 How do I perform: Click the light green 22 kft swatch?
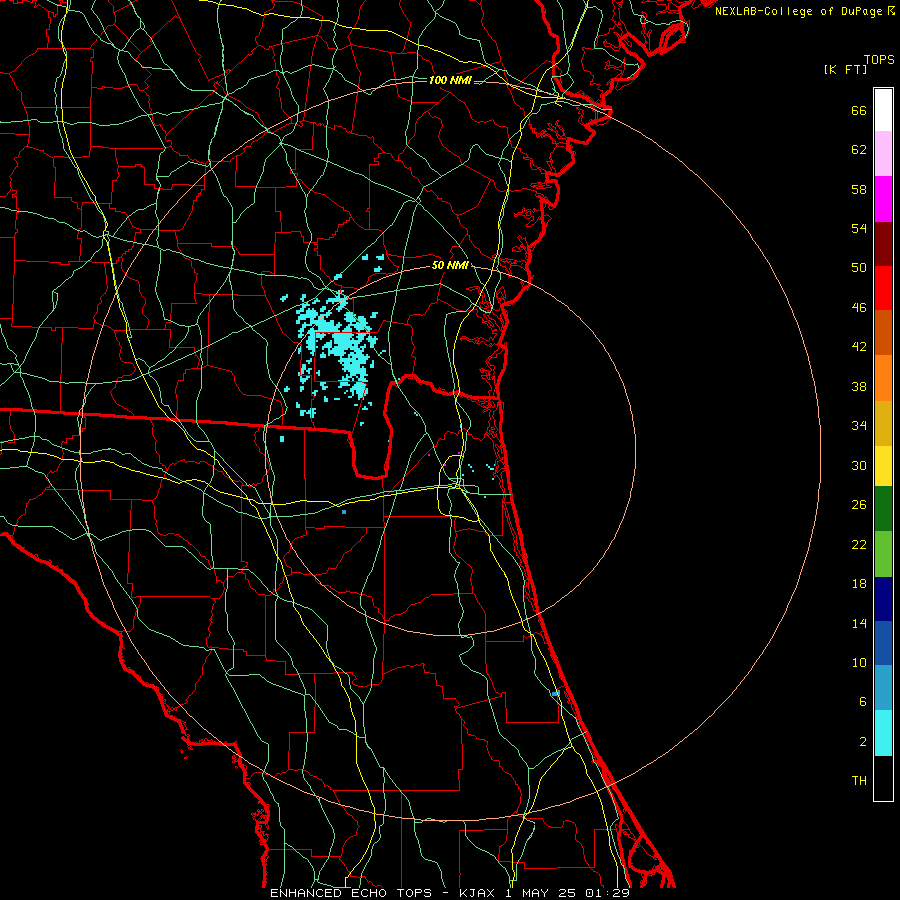[x=883, y=554]
